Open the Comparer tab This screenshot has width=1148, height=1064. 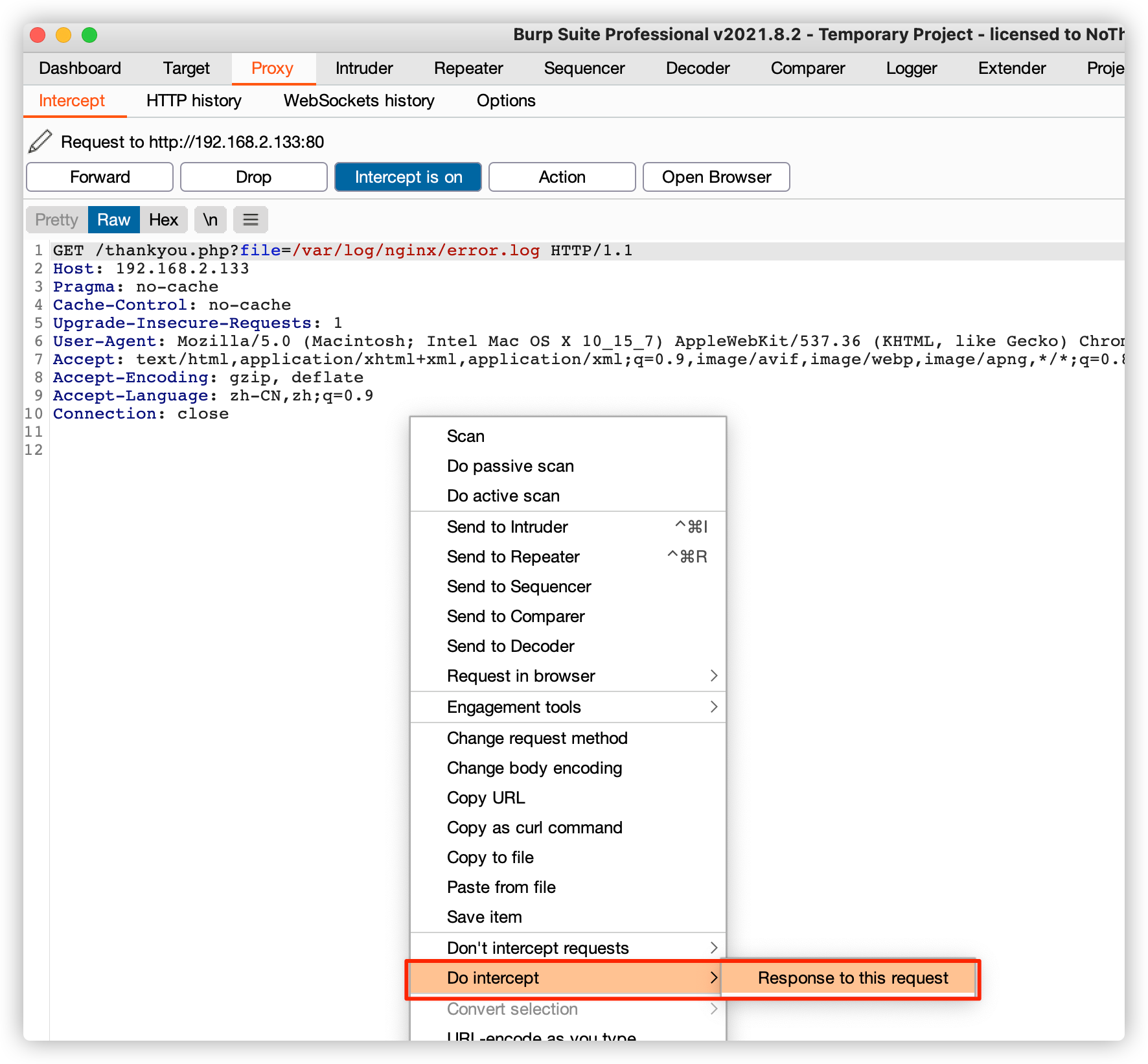[x=808, y=68]
